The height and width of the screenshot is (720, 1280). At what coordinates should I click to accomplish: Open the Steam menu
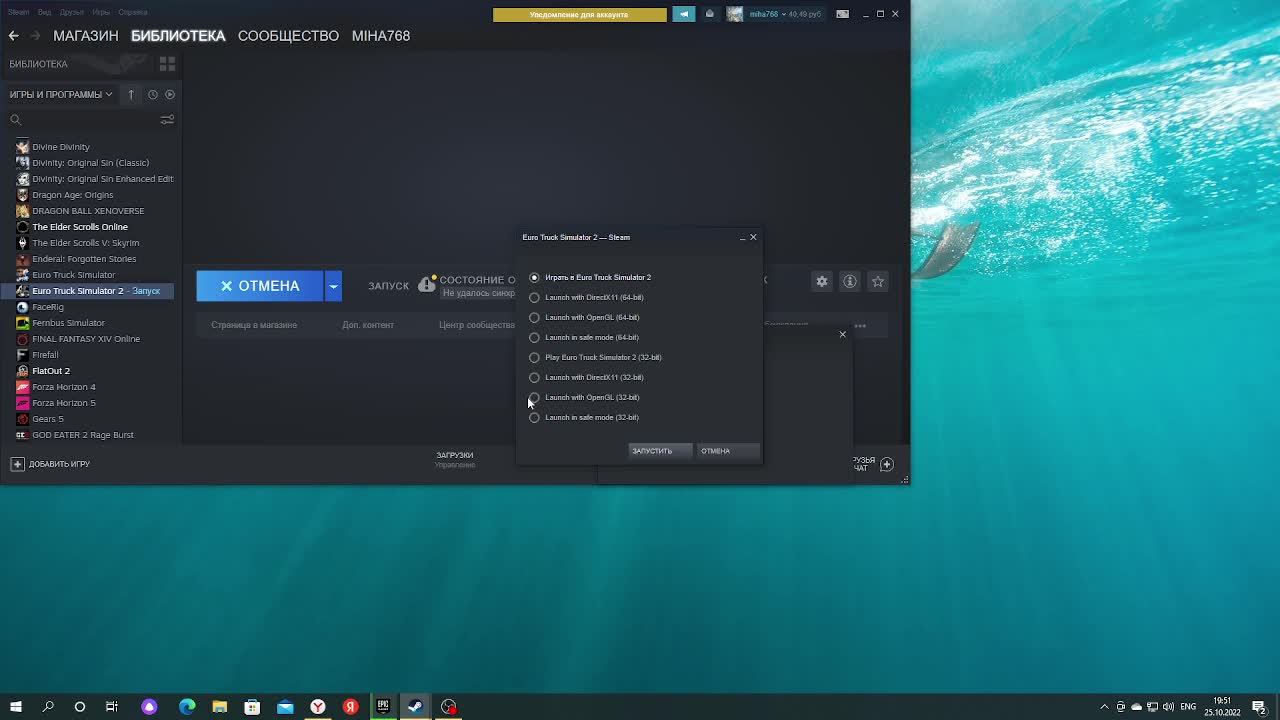[x=19, y=13]
